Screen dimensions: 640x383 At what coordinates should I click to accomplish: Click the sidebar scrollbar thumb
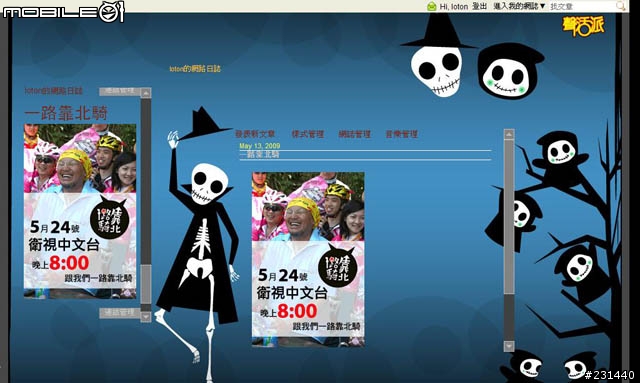tap(146, 284)
